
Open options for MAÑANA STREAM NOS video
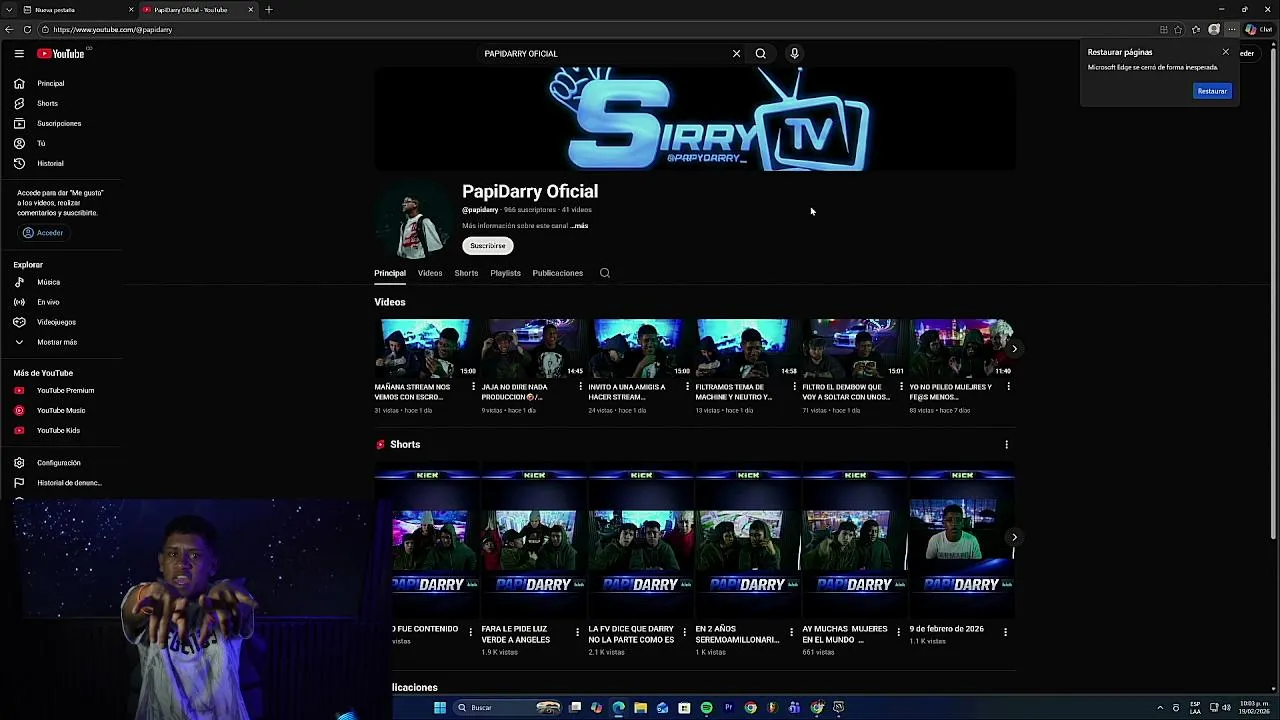tap(473, 386)
